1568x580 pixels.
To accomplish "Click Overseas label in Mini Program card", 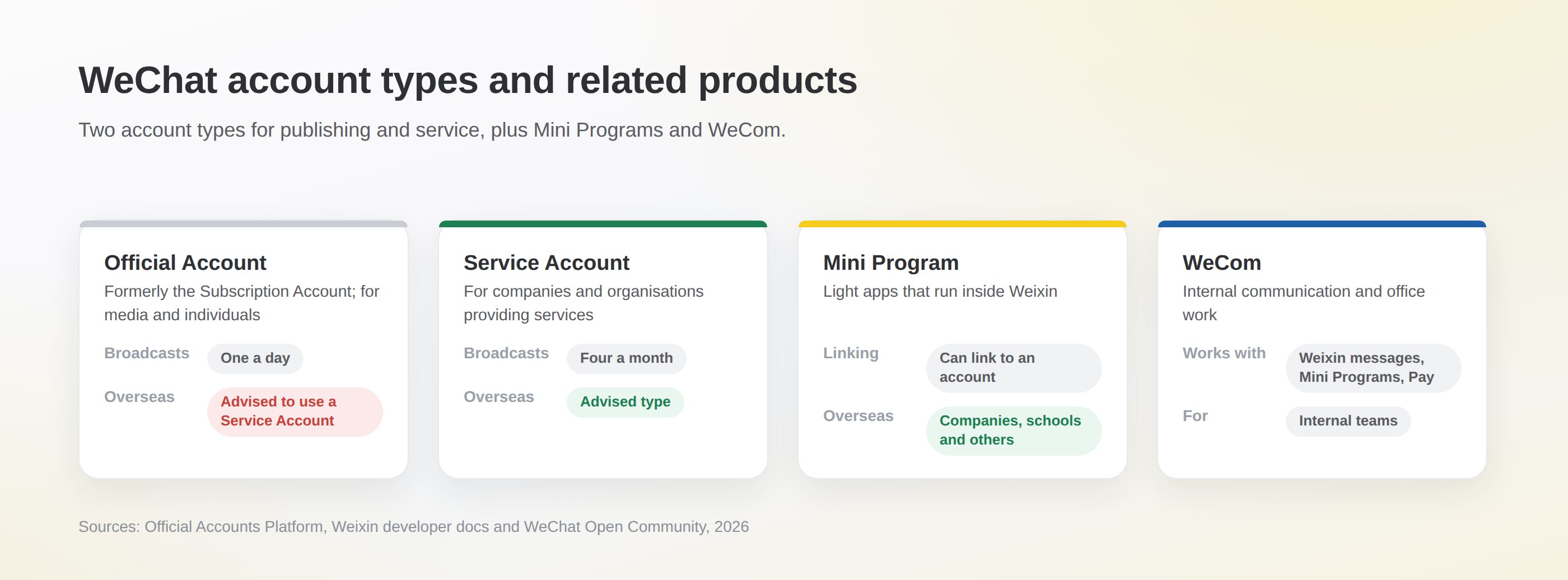I will (858, 415).
